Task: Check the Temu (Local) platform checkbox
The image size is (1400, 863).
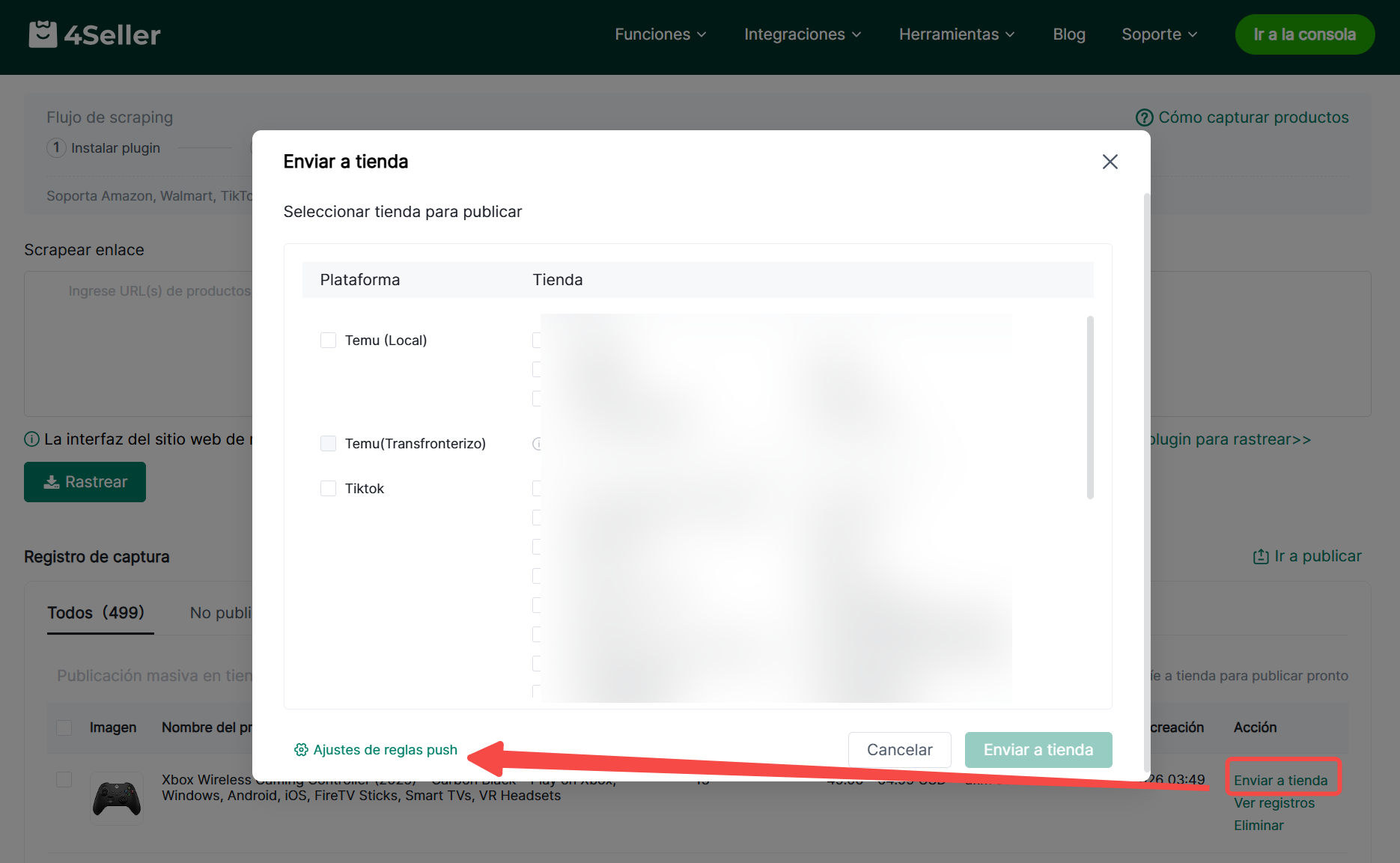Action: [328, 341]
